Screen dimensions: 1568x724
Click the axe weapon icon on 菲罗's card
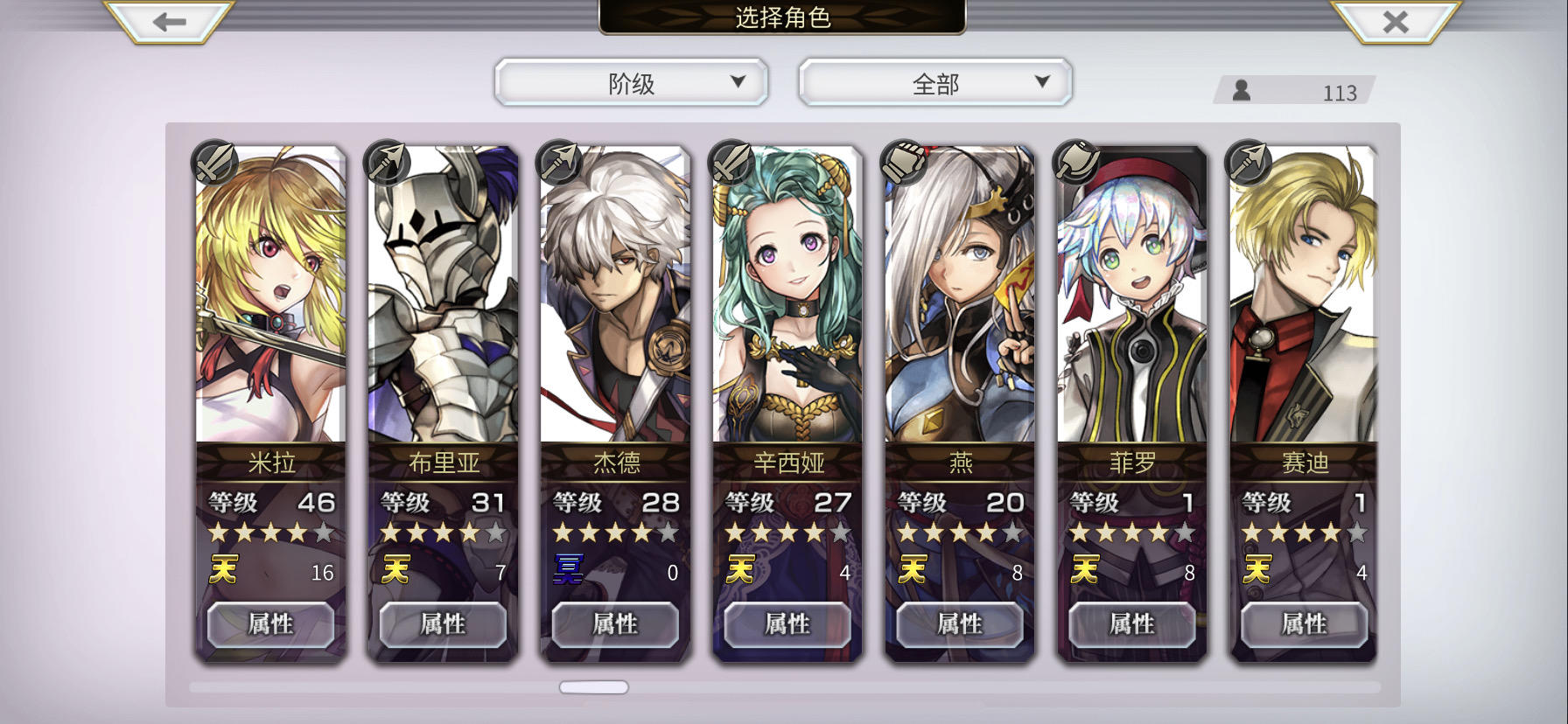[1075, 161]
